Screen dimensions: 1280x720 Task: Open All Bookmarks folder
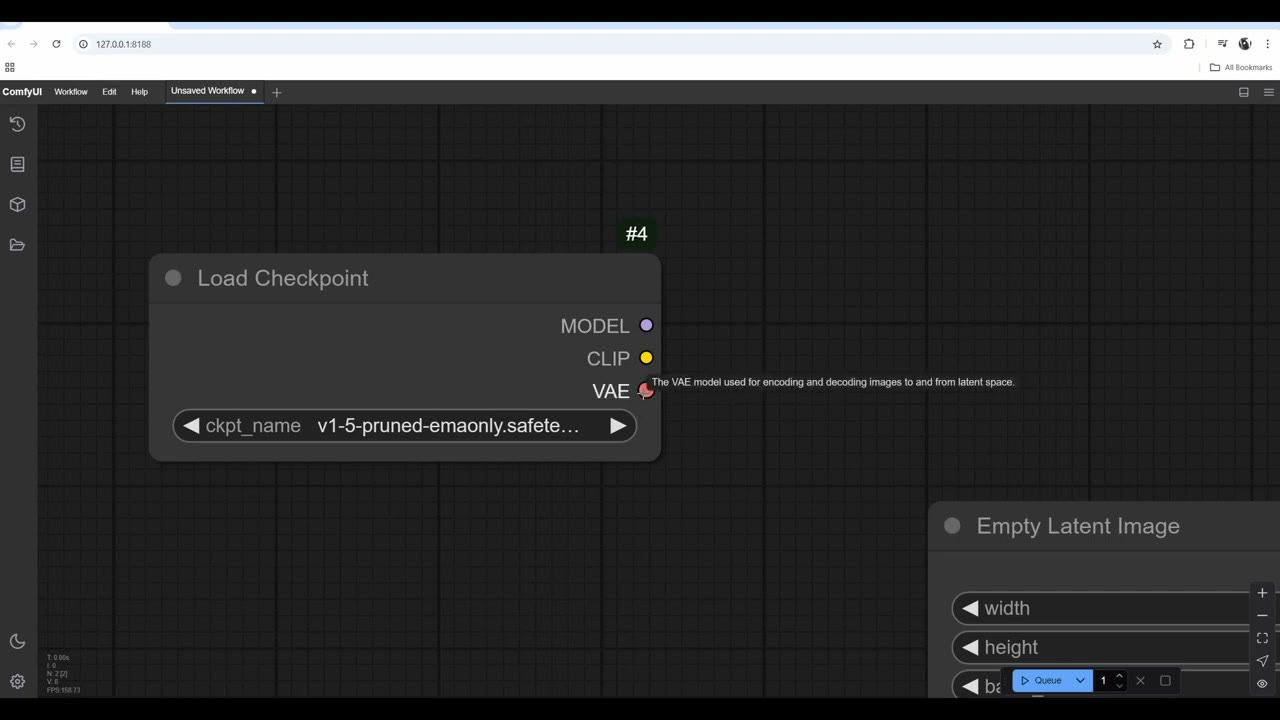(1241, 67)
